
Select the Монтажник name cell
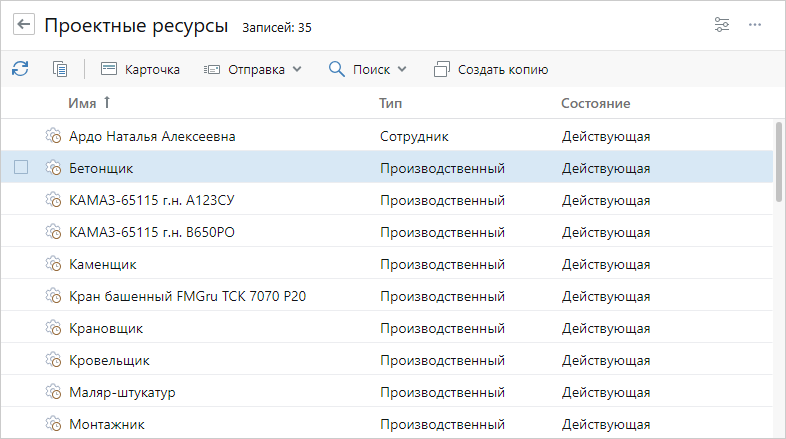tap(107, 425)
